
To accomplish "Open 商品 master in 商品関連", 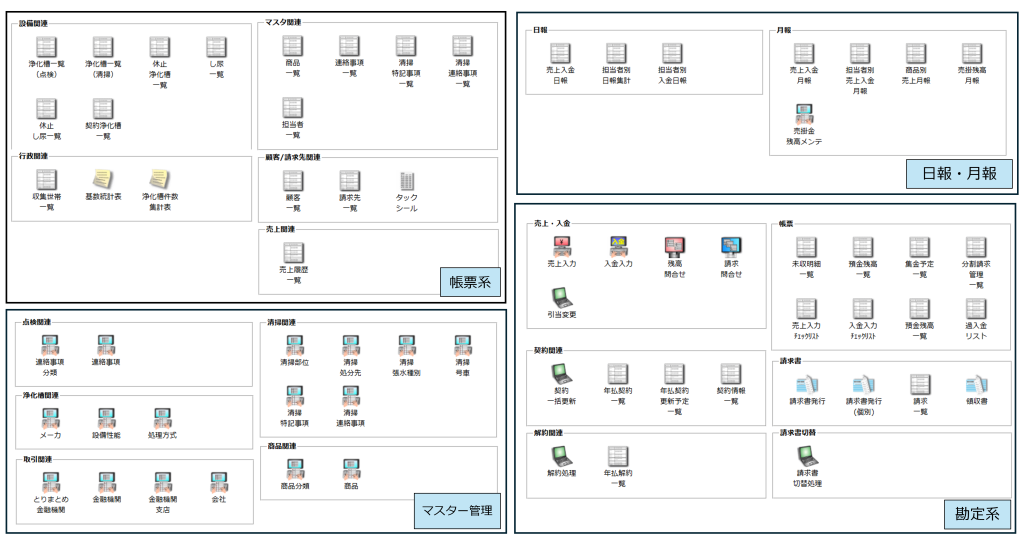I will 351,469.
